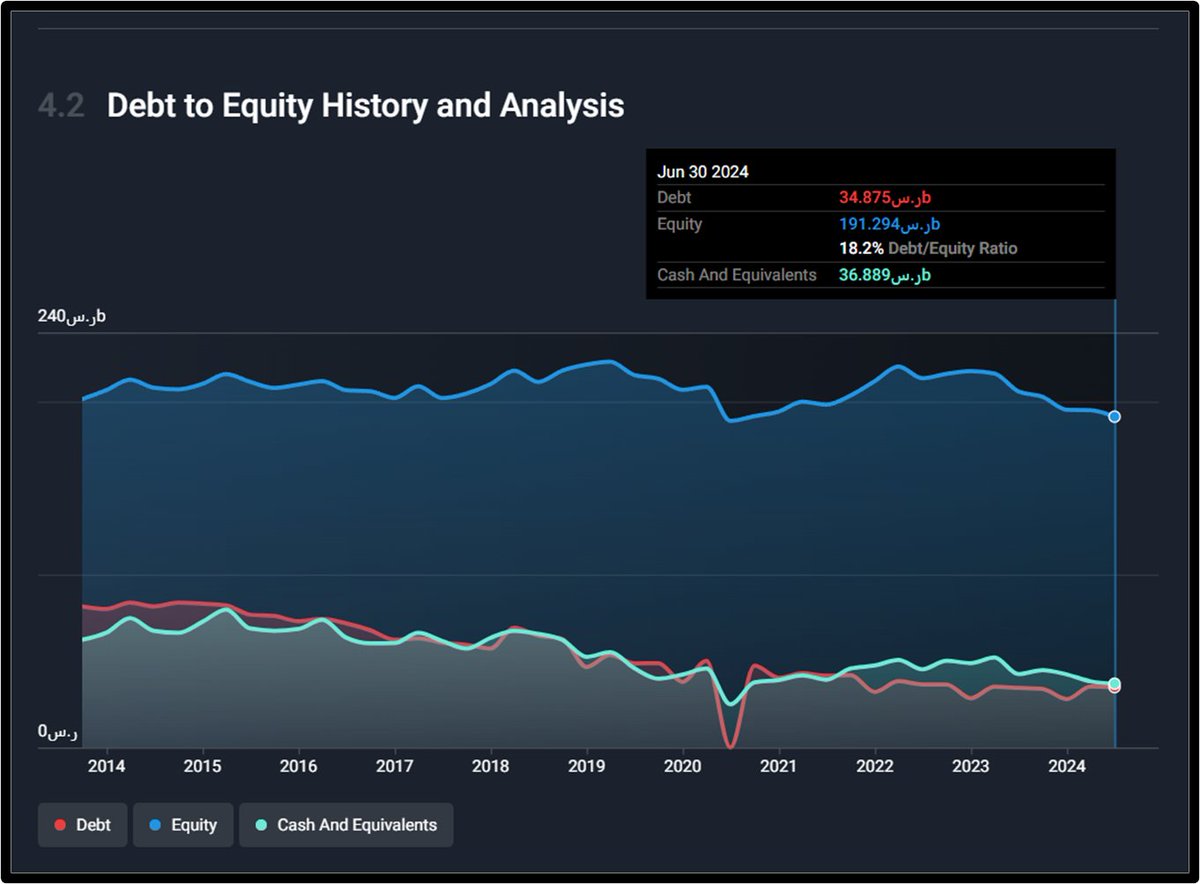Click the Debt value 34.875 in tooltip

pyautogui.click(x=885, y=198)
